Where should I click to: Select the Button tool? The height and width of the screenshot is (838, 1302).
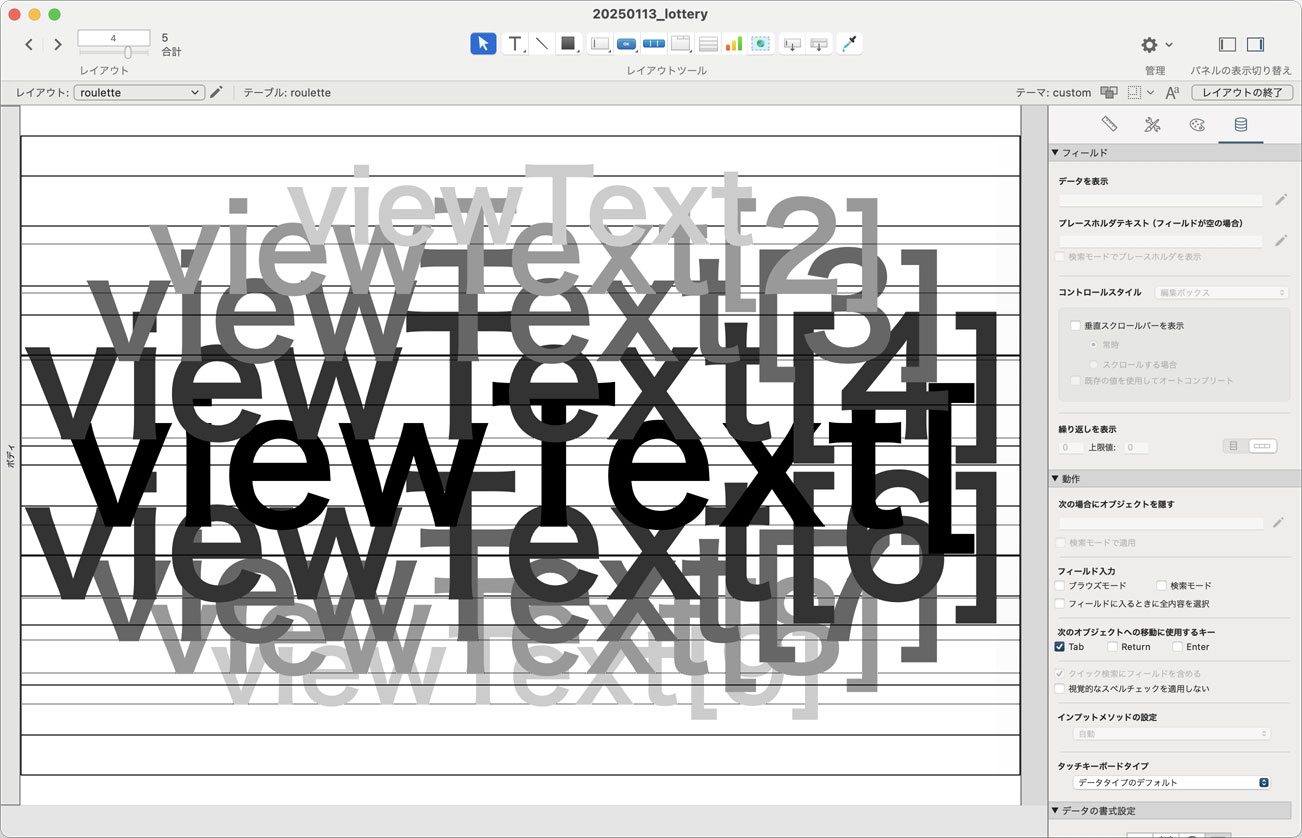pos(627,43)
